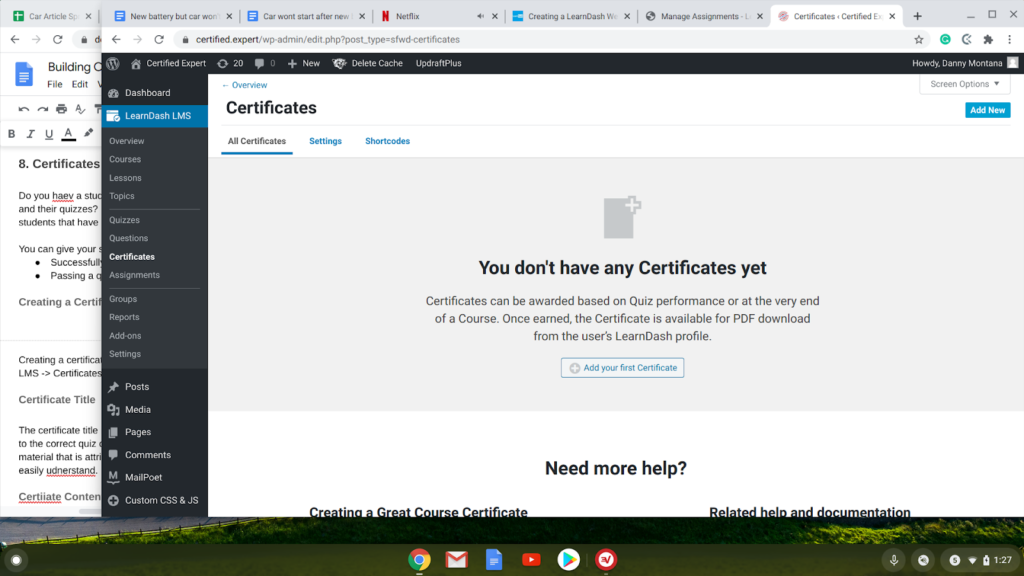Switch to Car Article spreadsheet tab
The width and height of the screenshot is (1024, 576).
[x=52, y=16]
